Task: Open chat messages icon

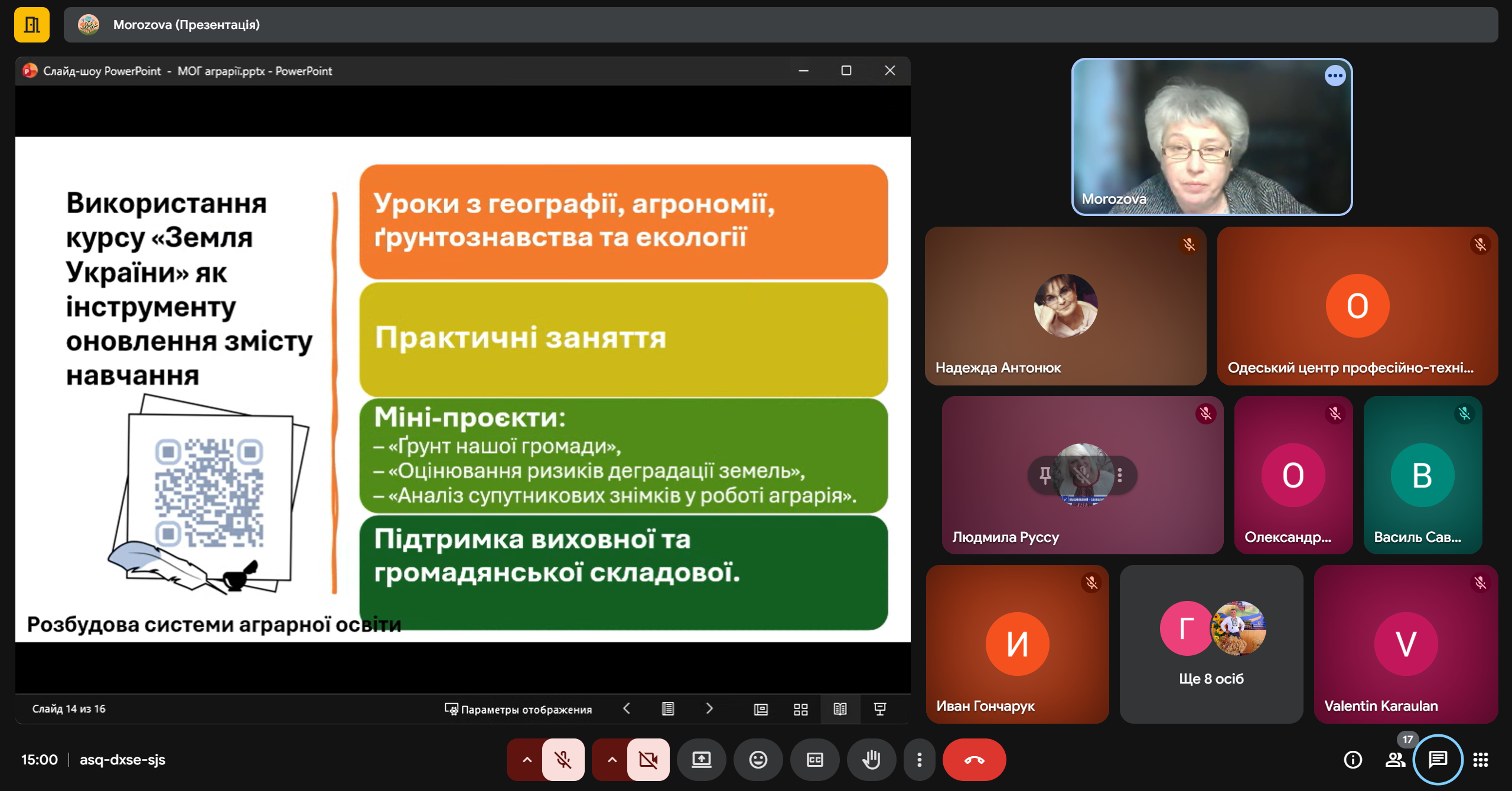Action: coord(1438,760)
